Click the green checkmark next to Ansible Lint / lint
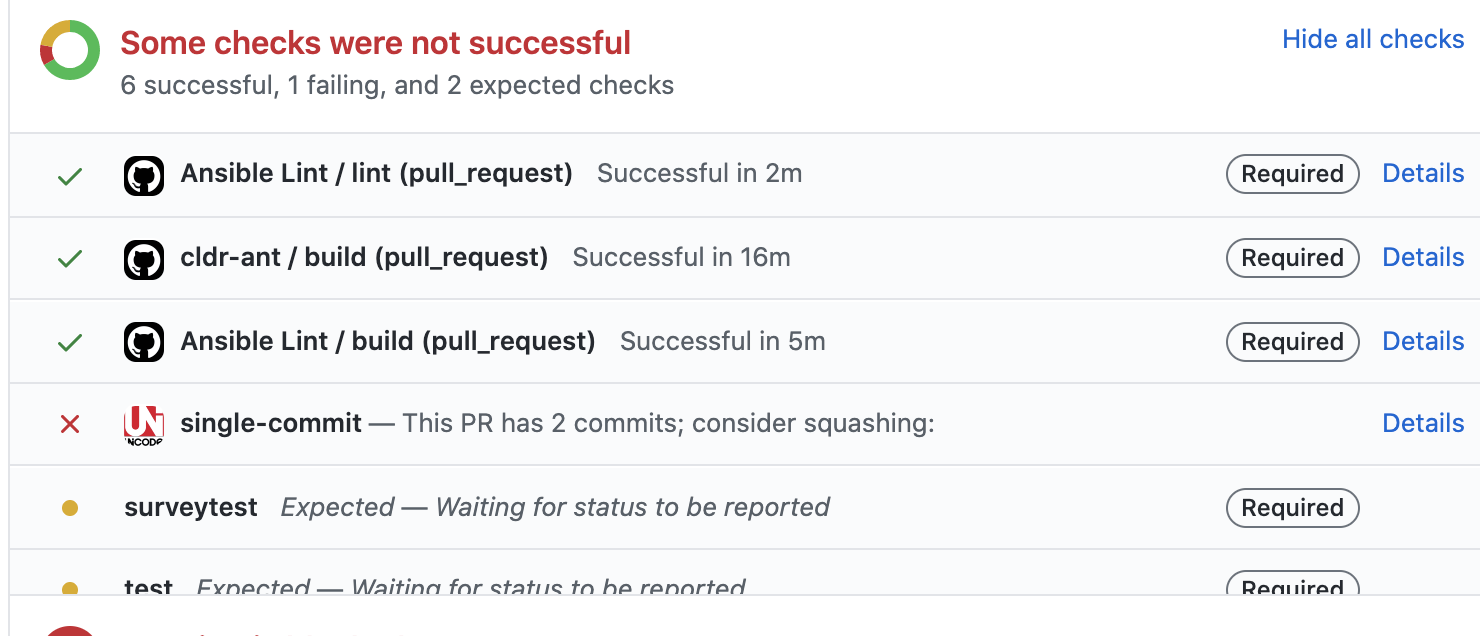This screenshot has width=1480, height=636. [x=69, y=173]
